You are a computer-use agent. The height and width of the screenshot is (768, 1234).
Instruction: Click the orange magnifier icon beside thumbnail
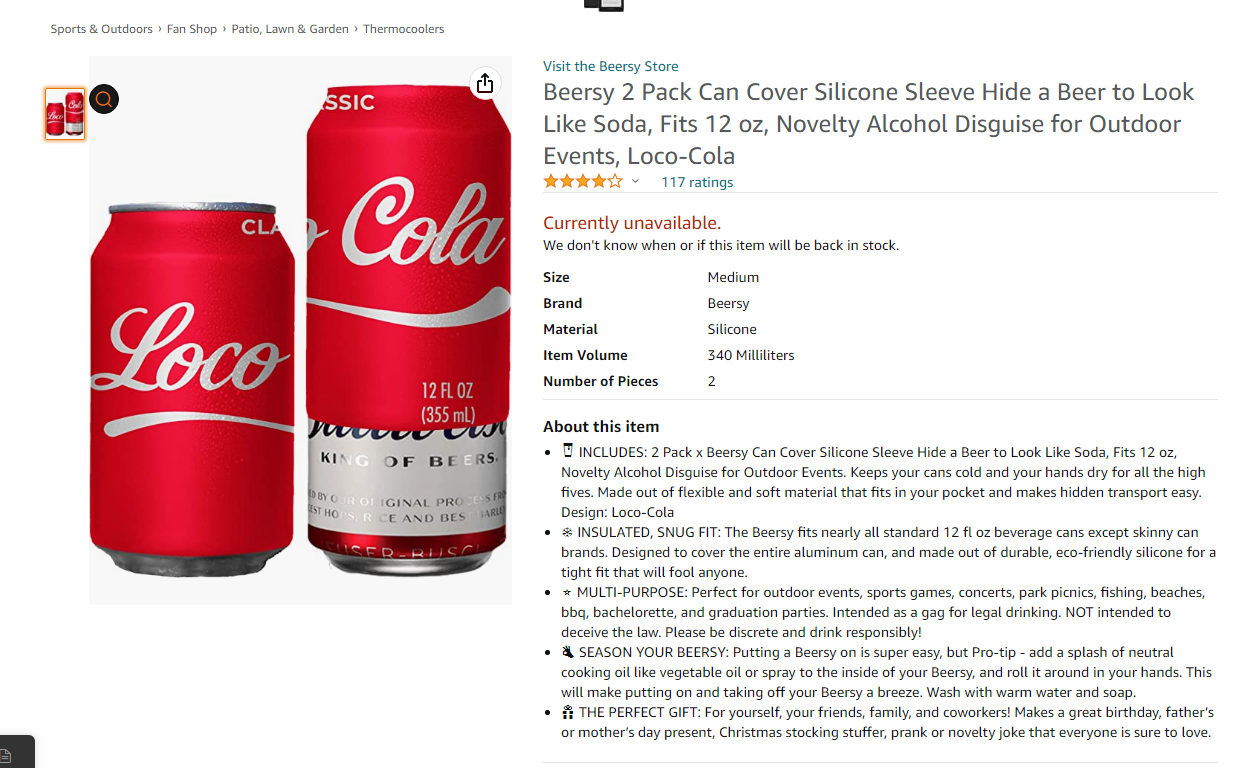coord(104,99)
